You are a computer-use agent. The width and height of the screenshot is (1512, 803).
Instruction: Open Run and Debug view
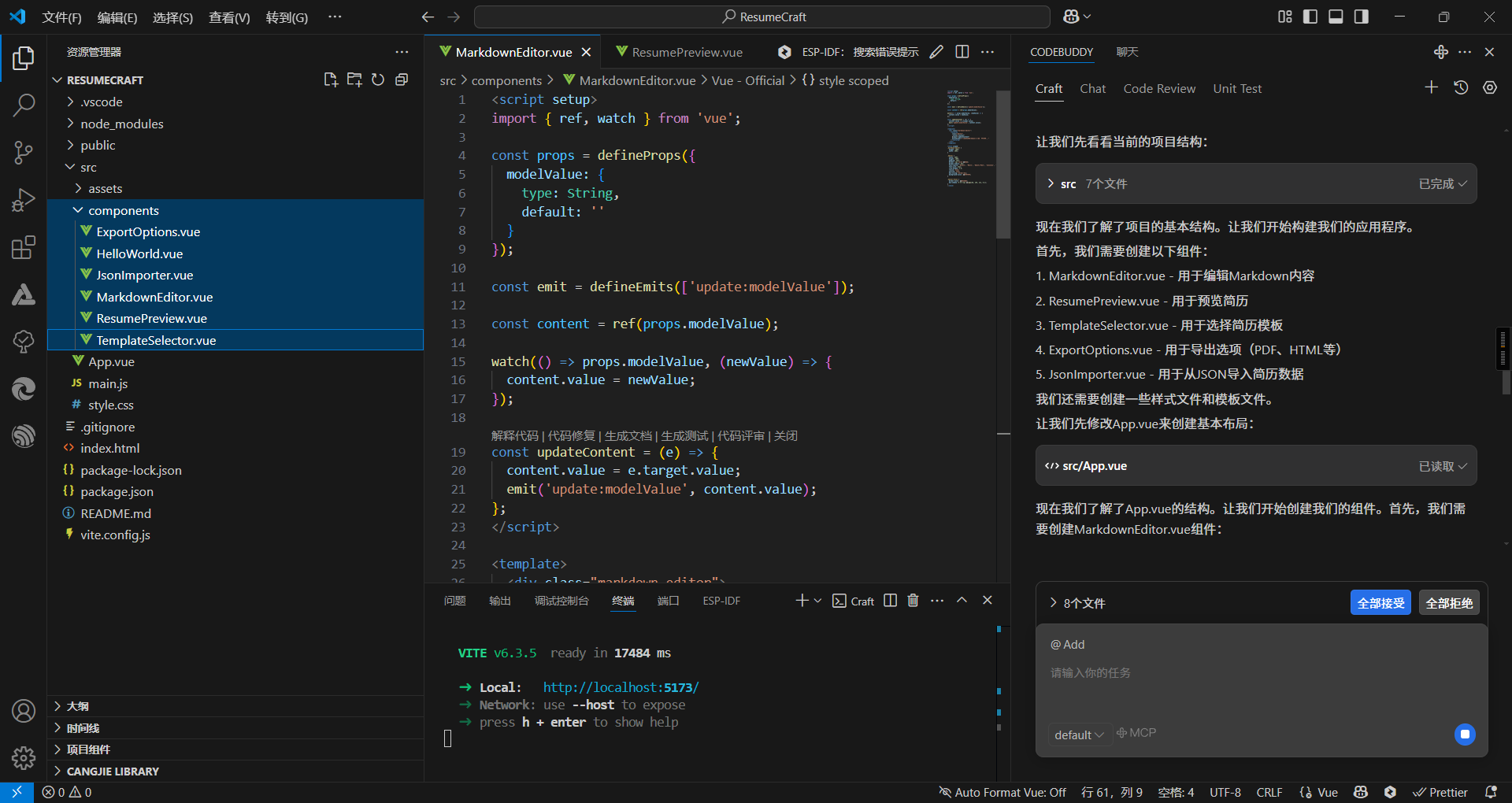24,200
